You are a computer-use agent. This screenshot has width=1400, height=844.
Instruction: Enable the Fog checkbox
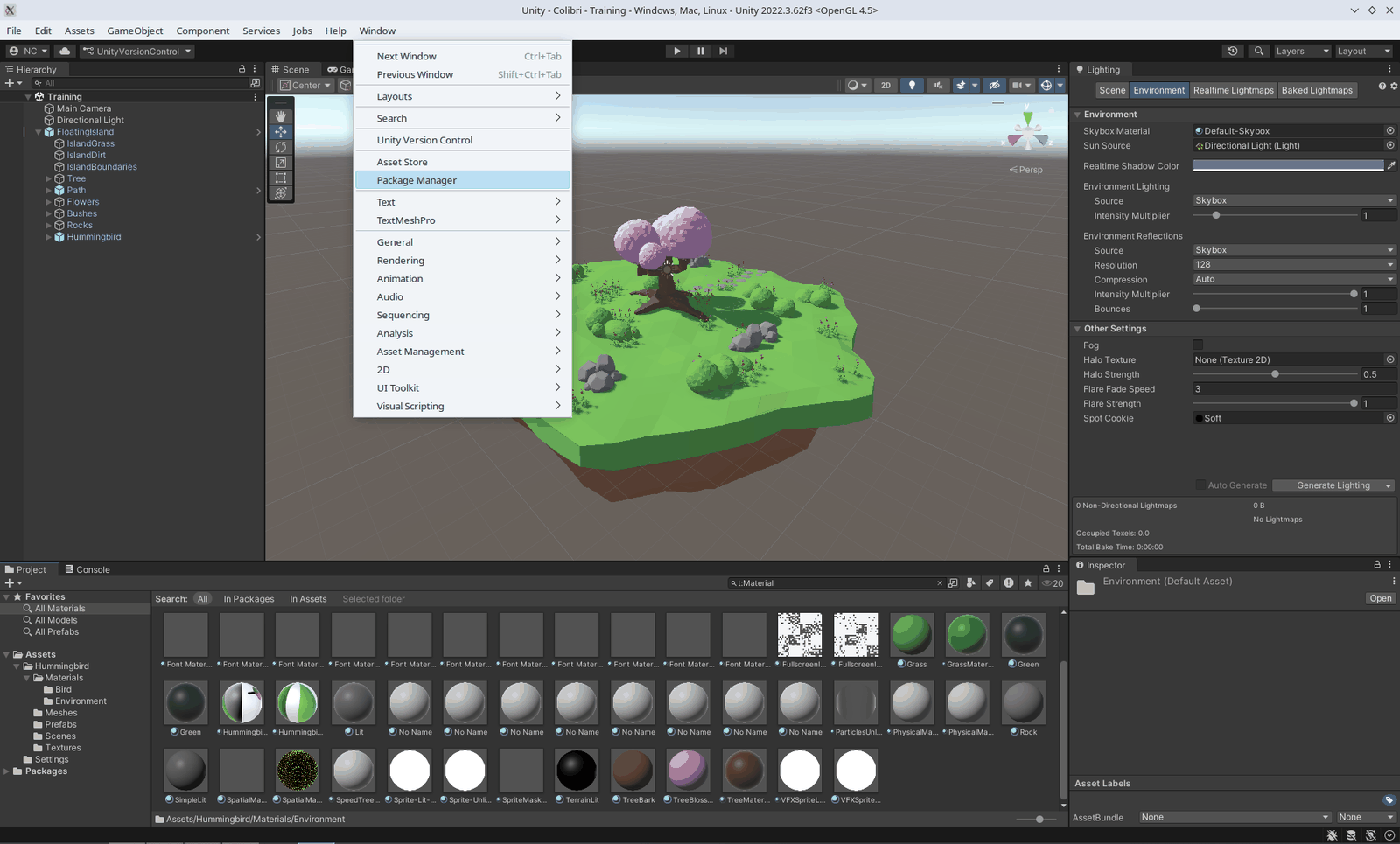pos(1198,345)
